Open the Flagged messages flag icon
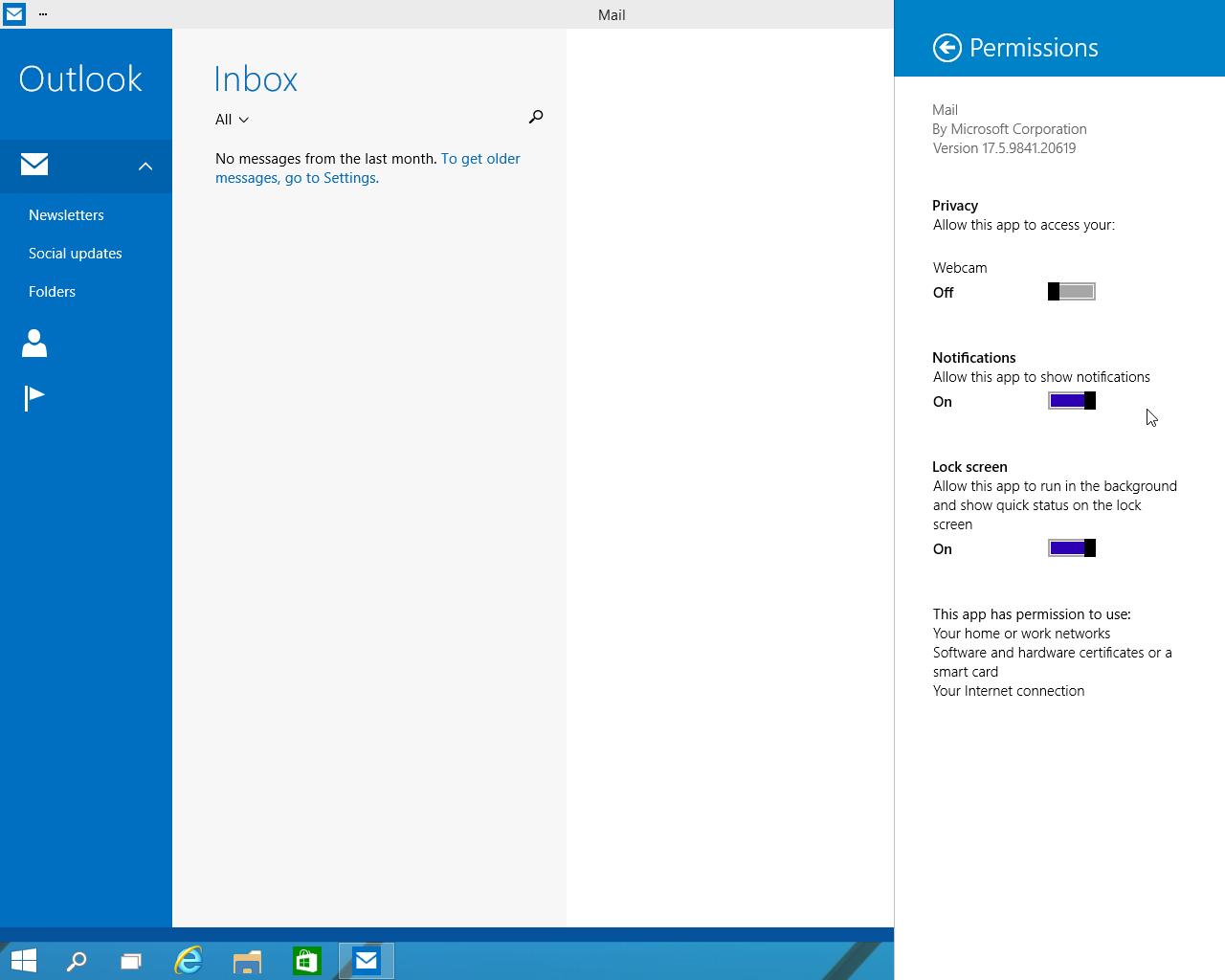1225x980 pixels. tap(34, 397)
